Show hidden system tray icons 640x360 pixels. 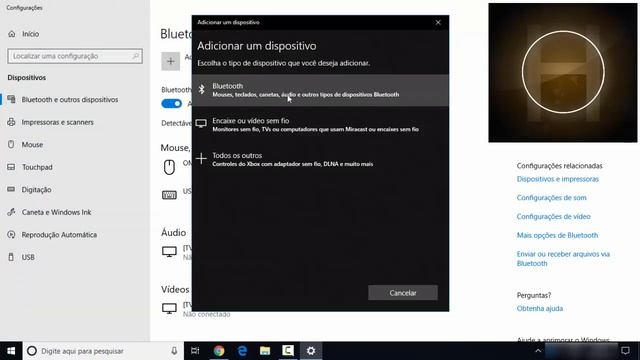(x=538, y=351)
